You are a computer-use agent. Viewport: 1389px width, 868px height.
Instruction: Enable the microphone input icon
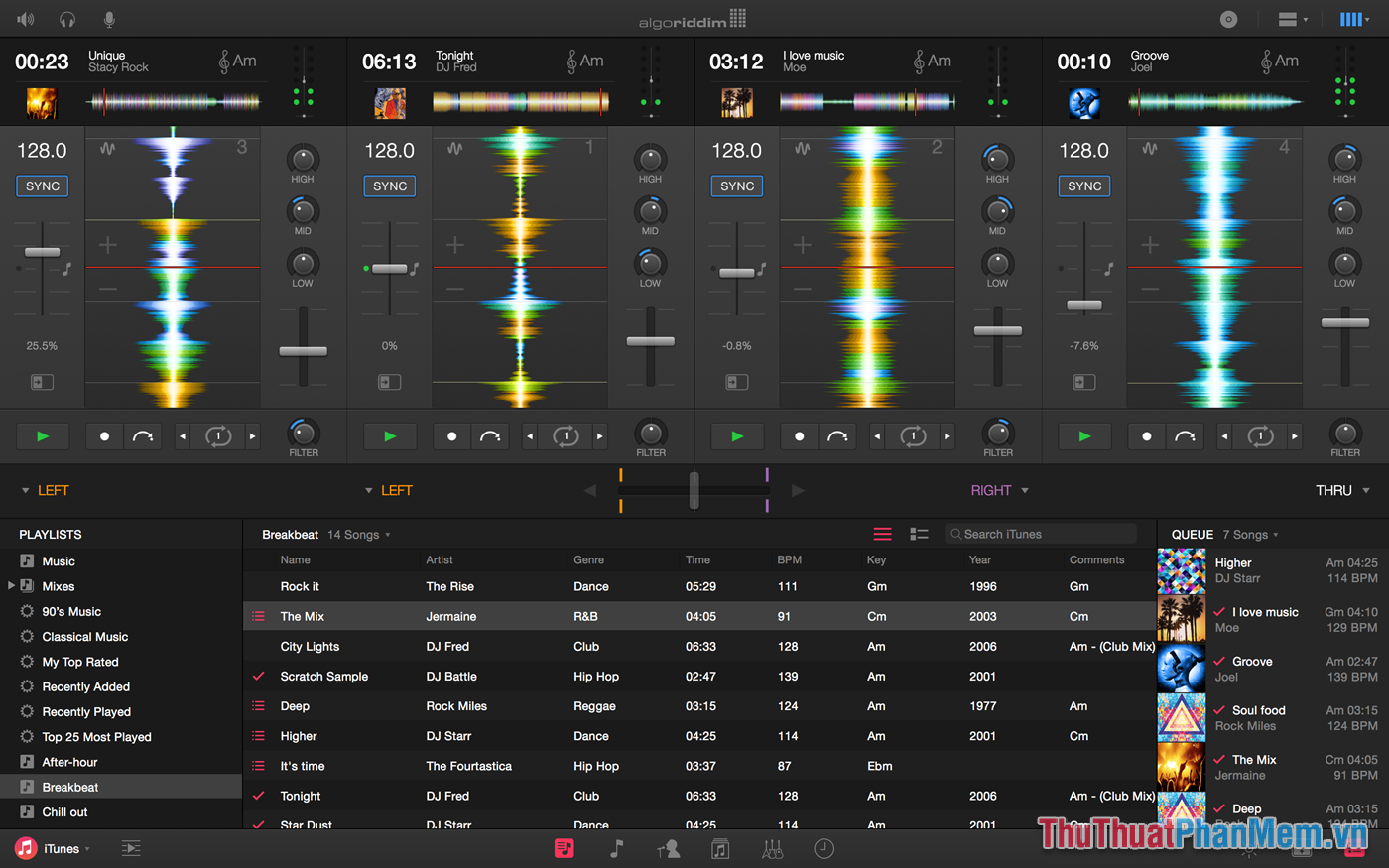click(x=109, y=18)
